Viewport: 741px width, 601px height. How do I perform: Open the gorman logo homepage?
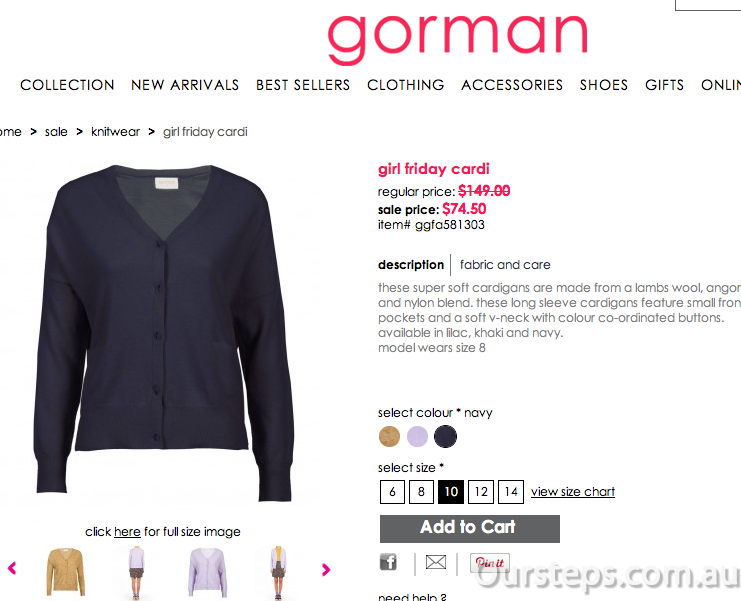[x=457, y=39]
